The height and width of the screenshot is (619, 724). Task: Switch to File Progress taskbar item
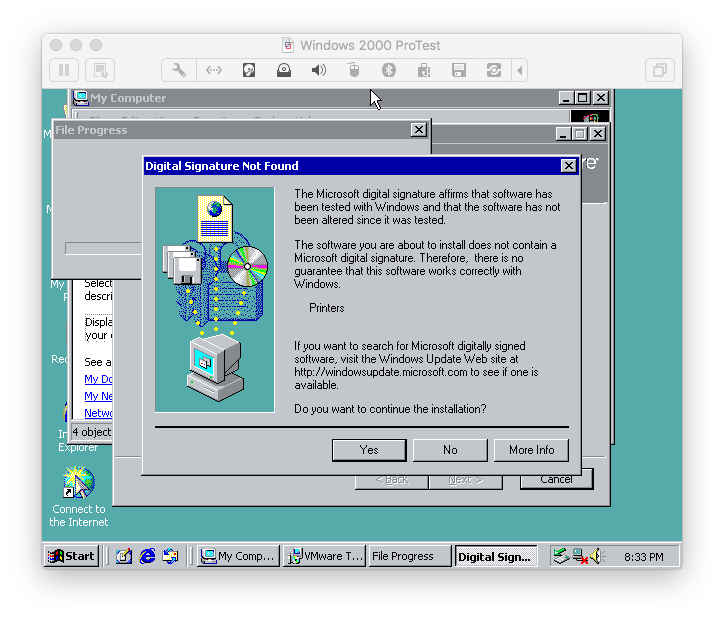click(408, 556)
